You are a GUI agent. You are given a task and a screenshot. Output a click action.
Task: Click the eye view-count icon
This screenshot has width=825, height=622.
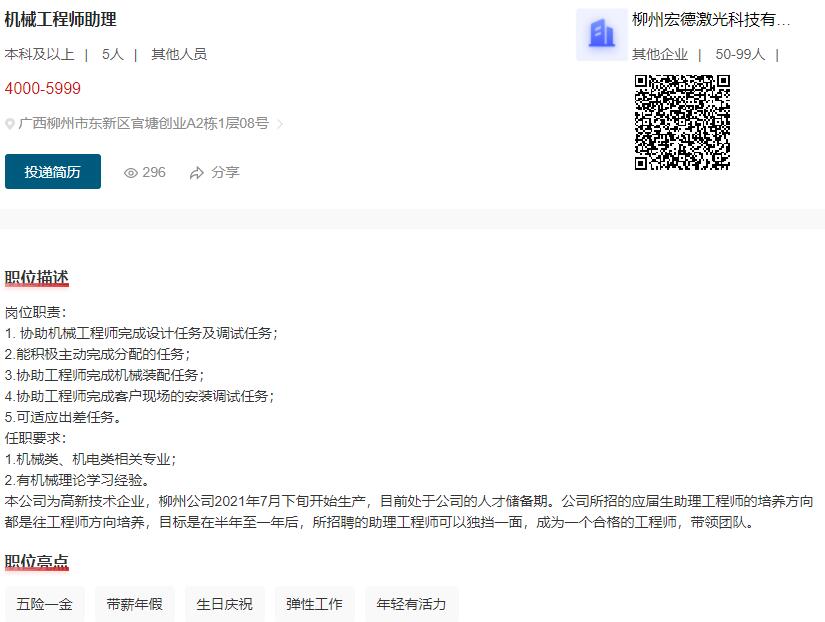(x=130, y=173)
